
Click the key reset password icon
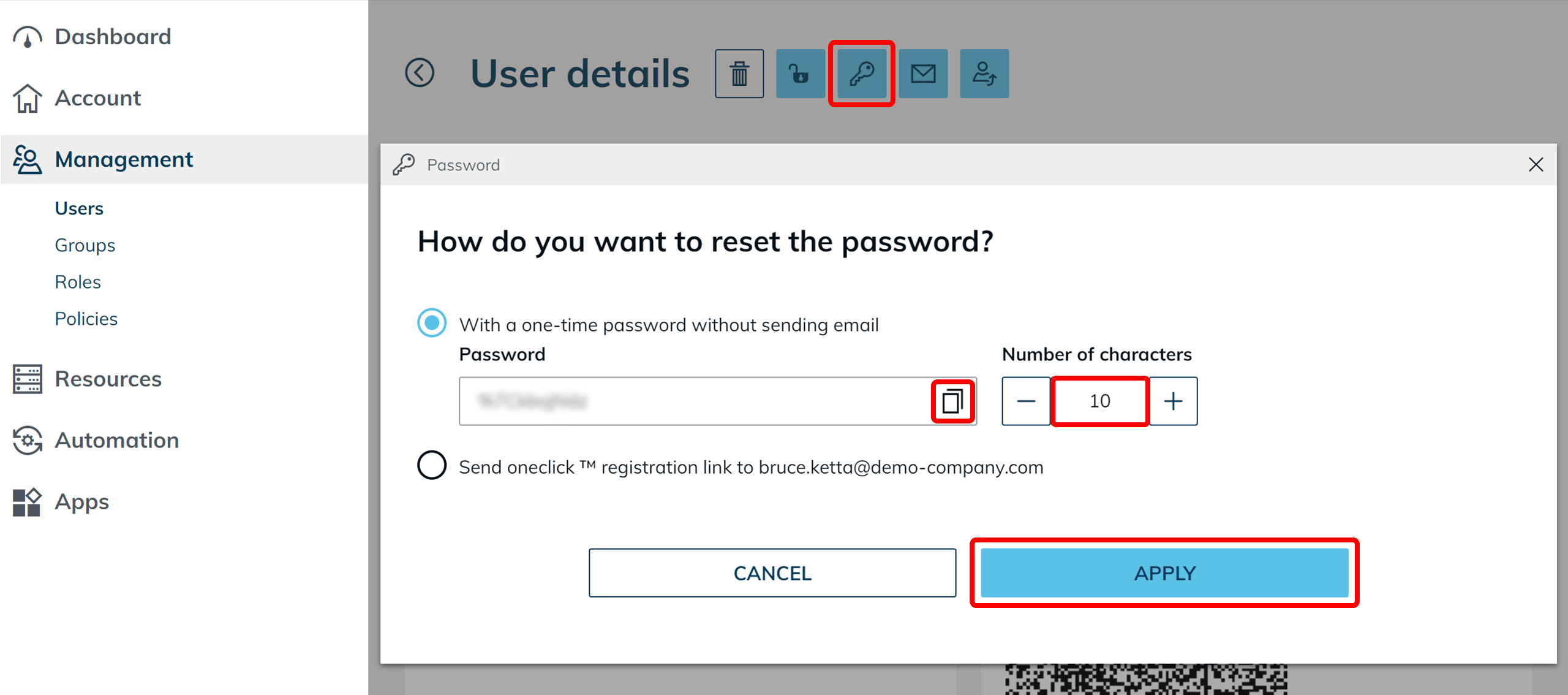click(861, 74)
